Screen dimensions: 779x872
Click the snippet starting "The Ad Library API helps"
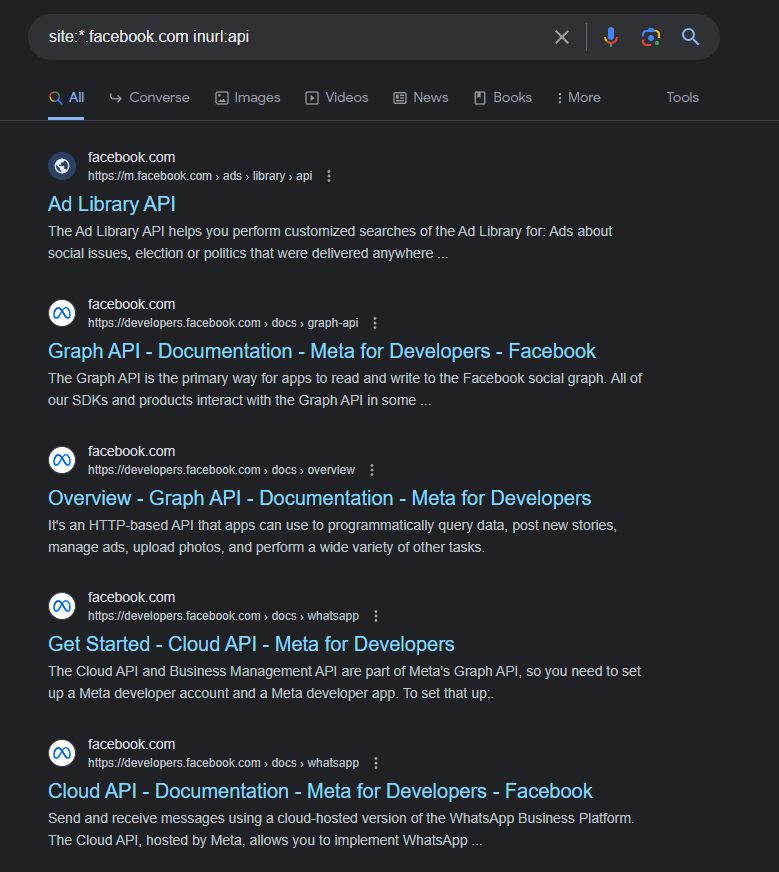coord(330,242)
